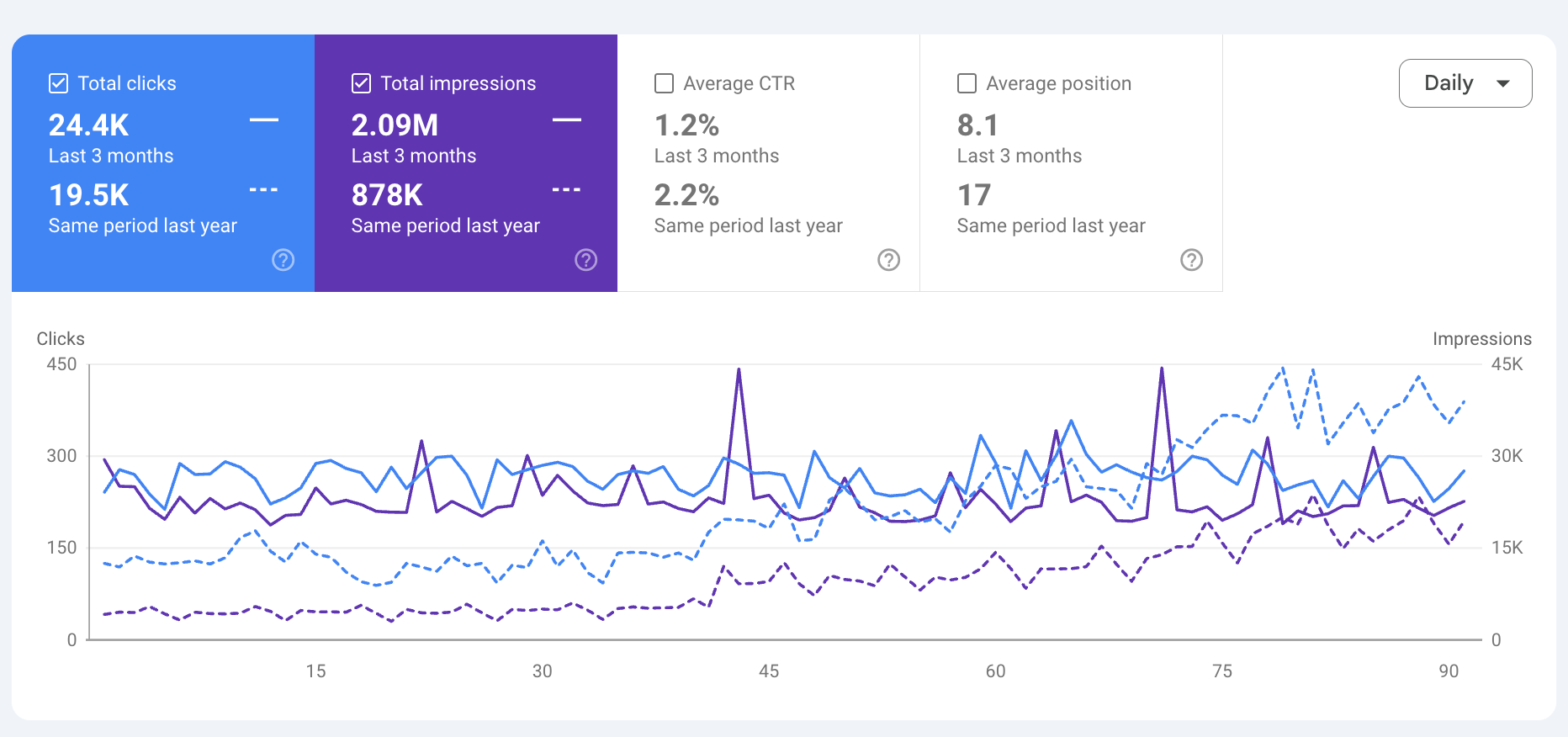Open help for Total clicks metric
1568x737 pixels.
pyautogui.click(x=283, y=260)
